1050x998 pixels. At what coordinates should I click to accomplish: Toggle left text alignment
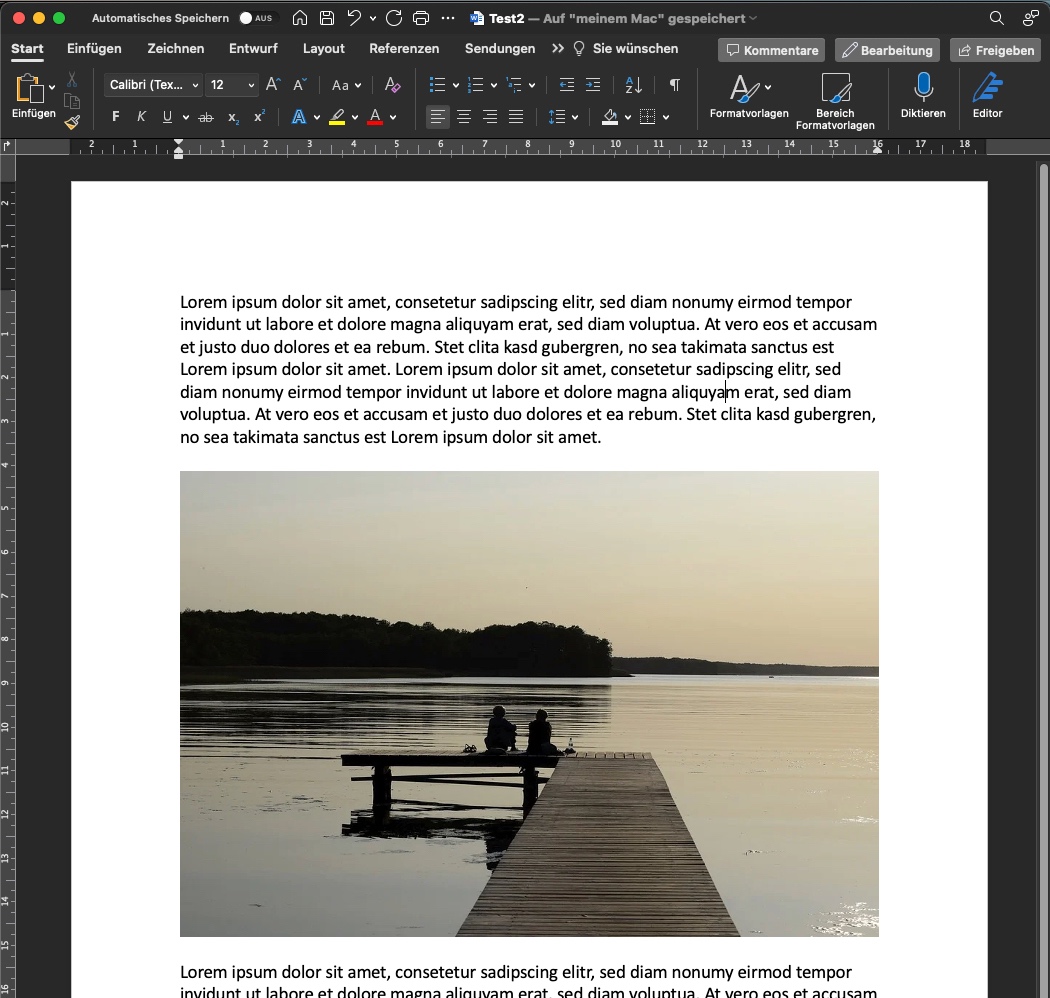coord(437,117)
